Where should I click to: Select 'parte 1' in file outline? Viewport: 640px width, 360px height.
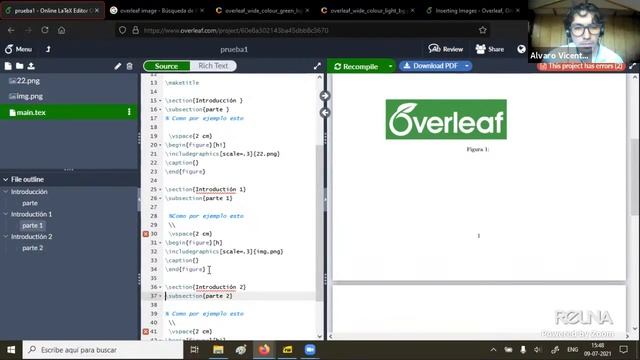coord(32,225)
